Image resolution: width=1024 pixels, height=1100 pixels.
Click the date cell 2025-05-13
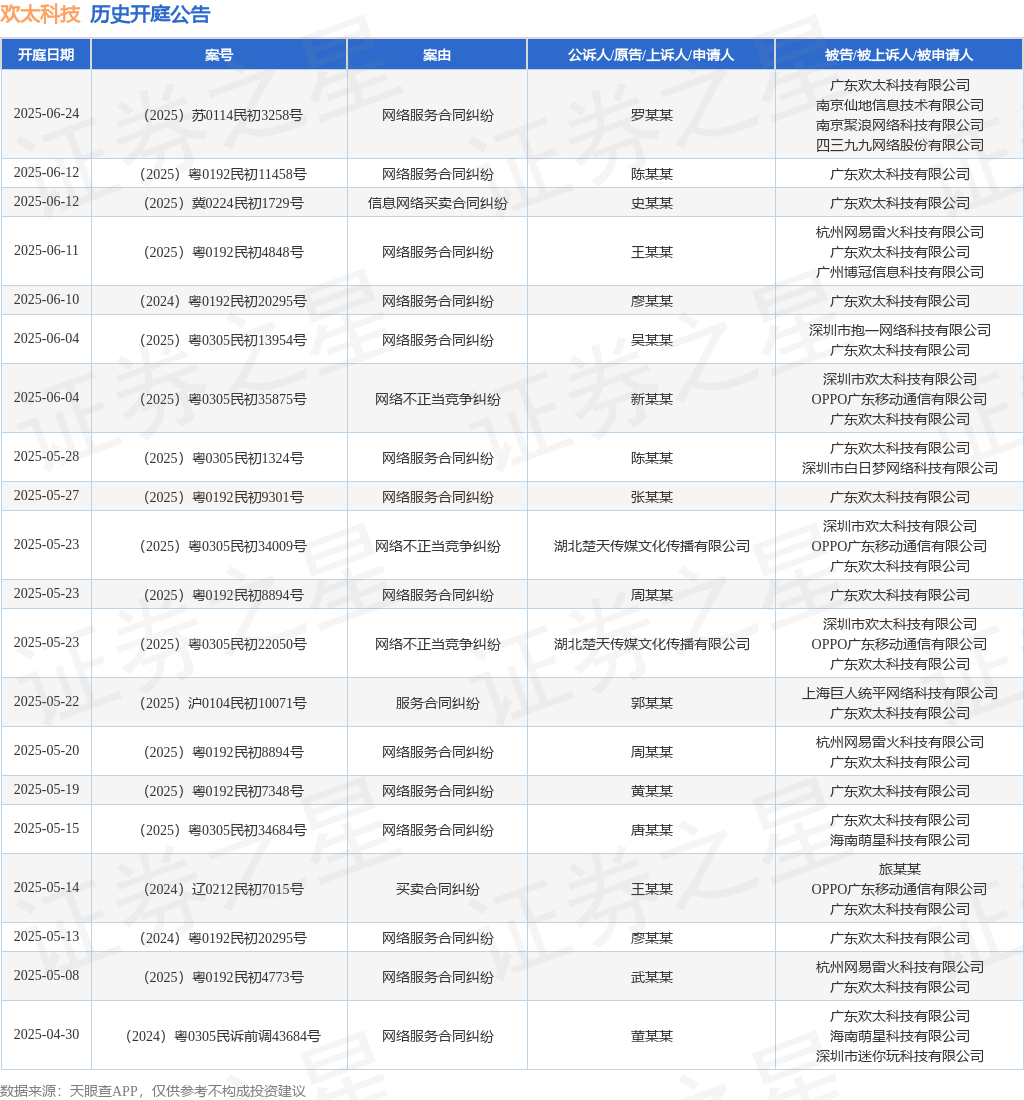click(46, 937)
